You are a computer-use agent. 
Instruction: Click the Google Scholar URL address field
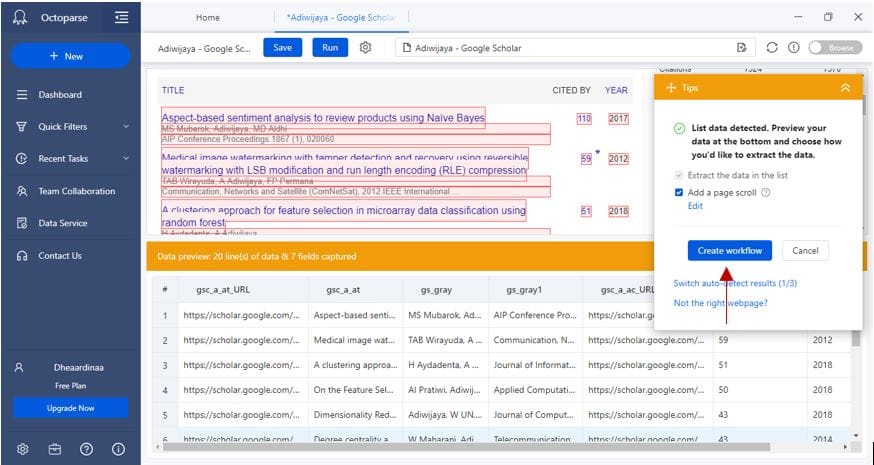pos(570,47)
